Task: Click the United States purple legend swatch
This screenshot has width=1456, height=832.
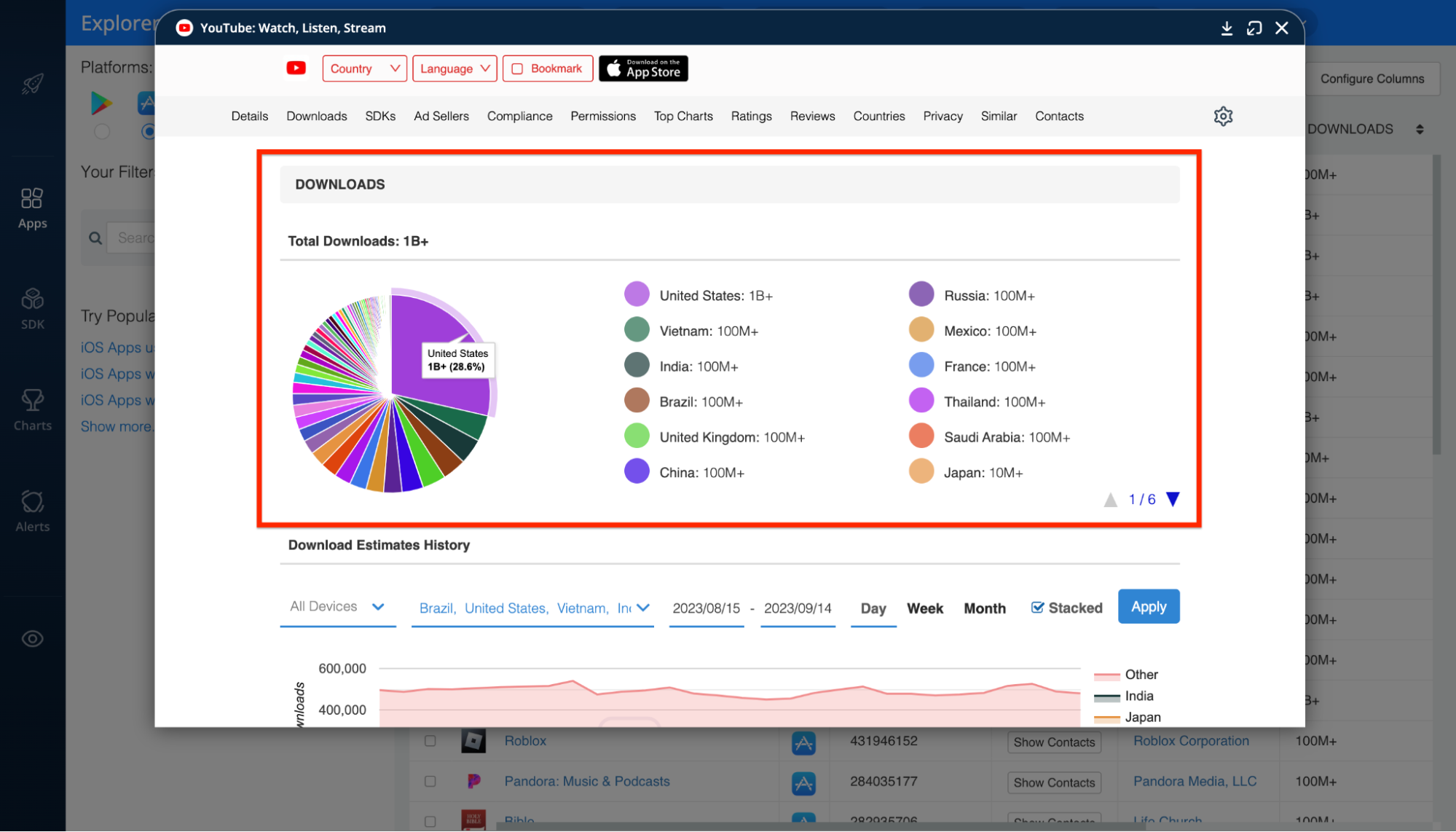Action: (637, 294)
